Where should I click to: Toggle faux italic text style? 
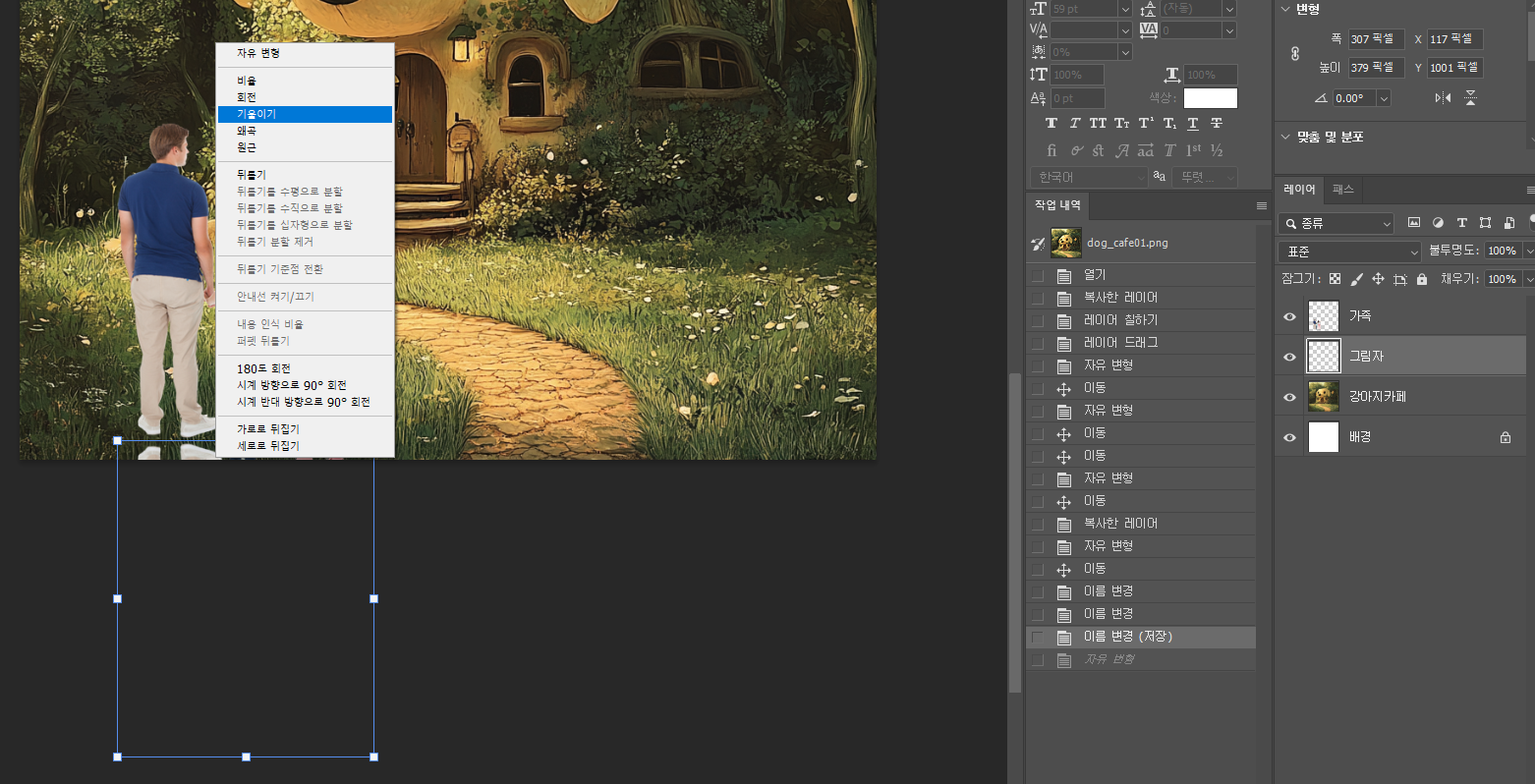pos(1074,123)
